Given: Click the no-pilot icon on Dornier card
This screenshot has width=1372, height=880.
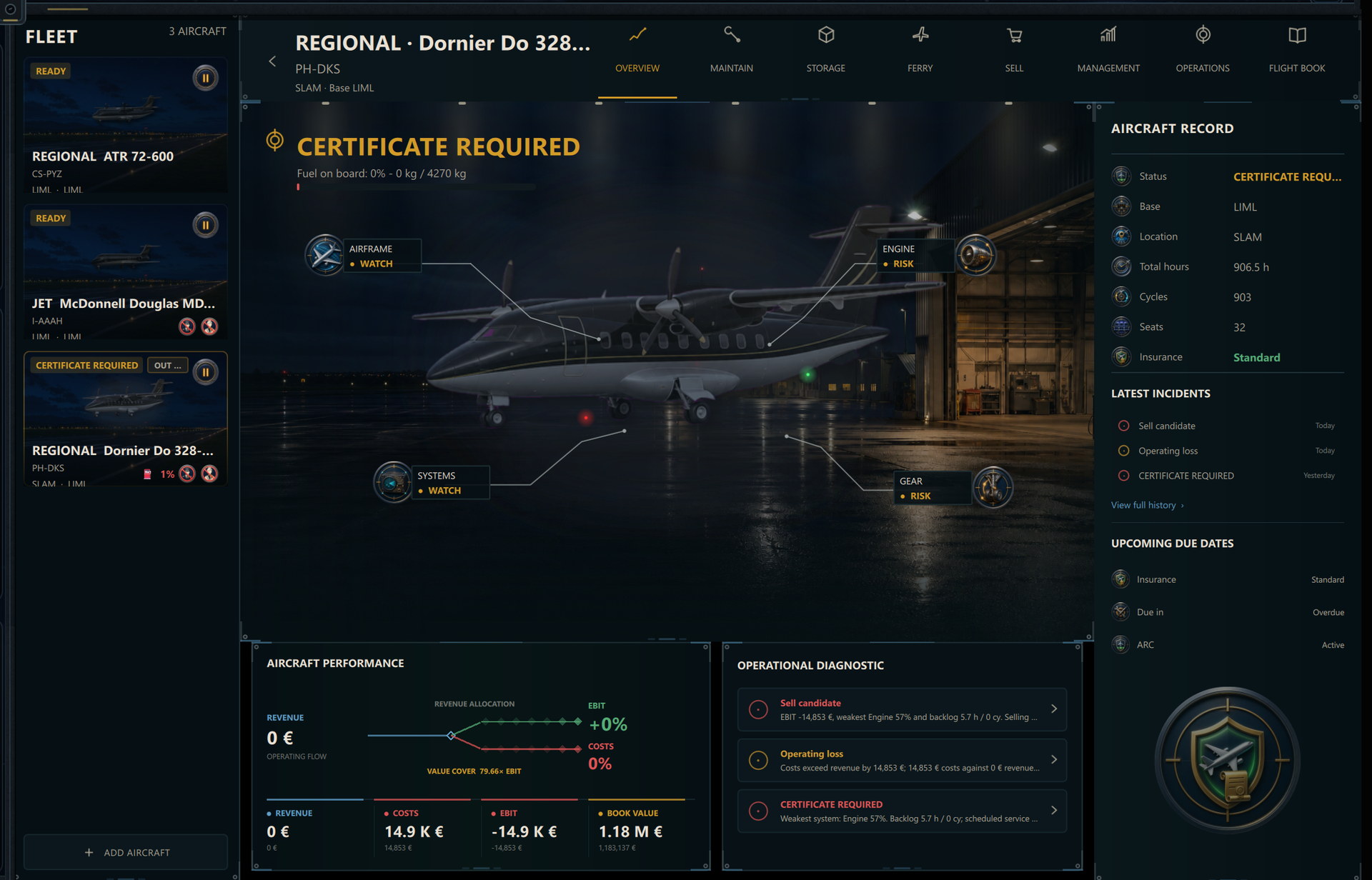Looking at the screenshot, I should coord(187,474).
